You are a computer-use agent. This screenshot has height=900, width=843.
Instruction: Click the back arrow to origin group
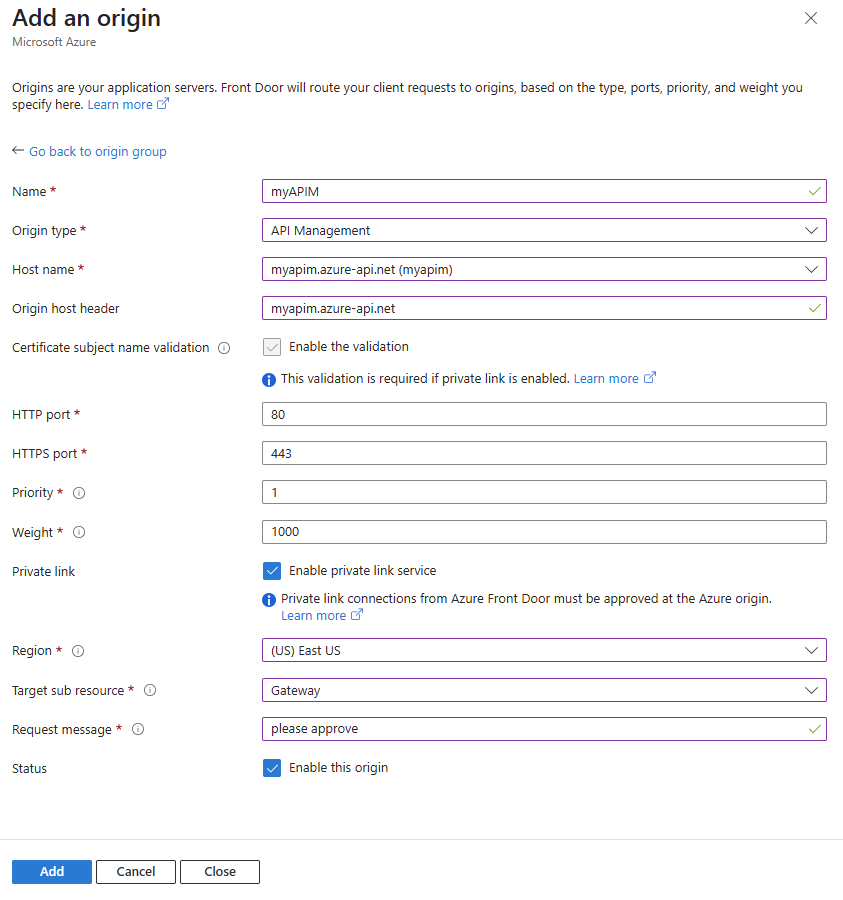pos(18,151)
